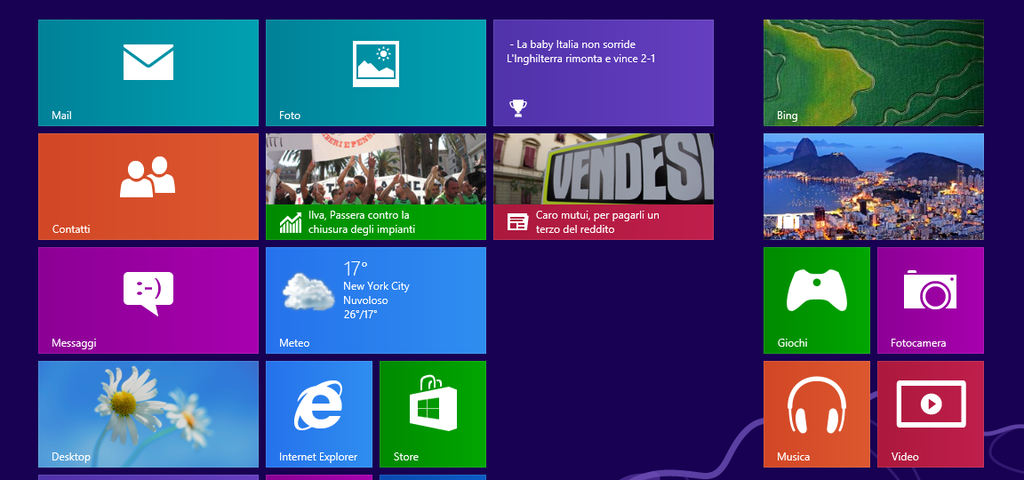Open the Desktop daisy wallpaper tile
Screen dimensions: 1024x480
click(148, 414)
